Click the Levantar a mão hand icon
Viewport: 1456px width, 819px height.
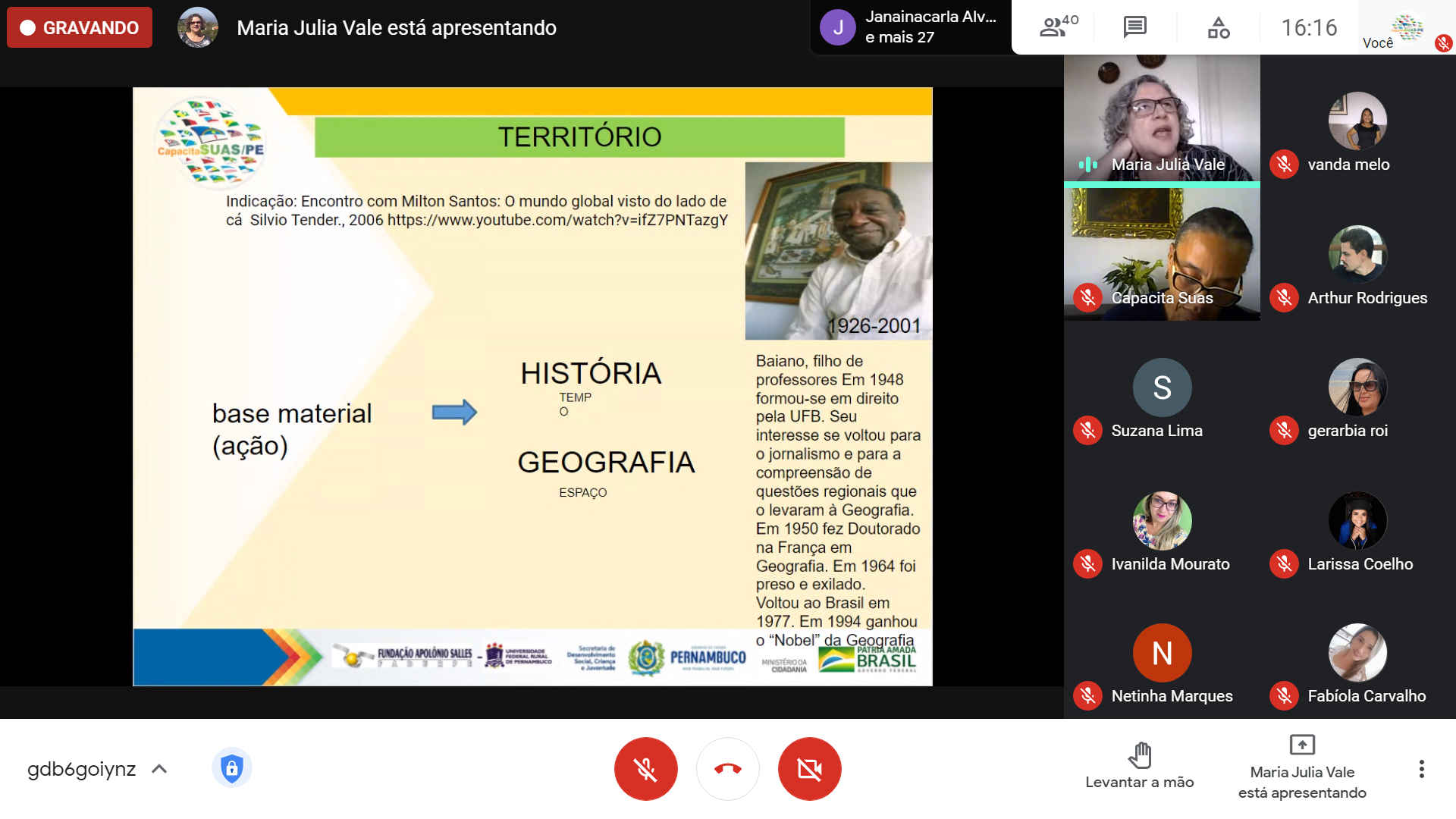(x=1139, y=756)
